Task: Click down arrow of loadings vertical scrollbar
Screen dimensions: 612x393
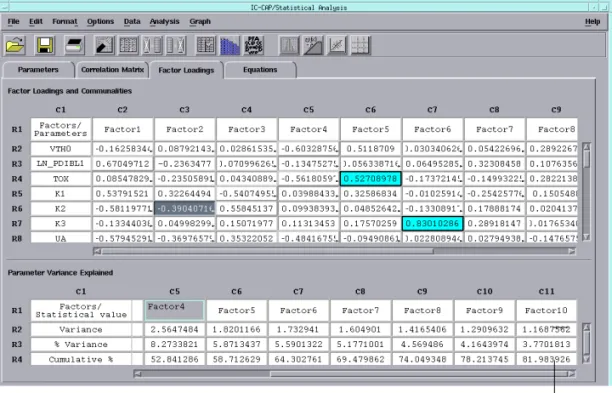Action: pyautogui.click(x=586, y=237)
